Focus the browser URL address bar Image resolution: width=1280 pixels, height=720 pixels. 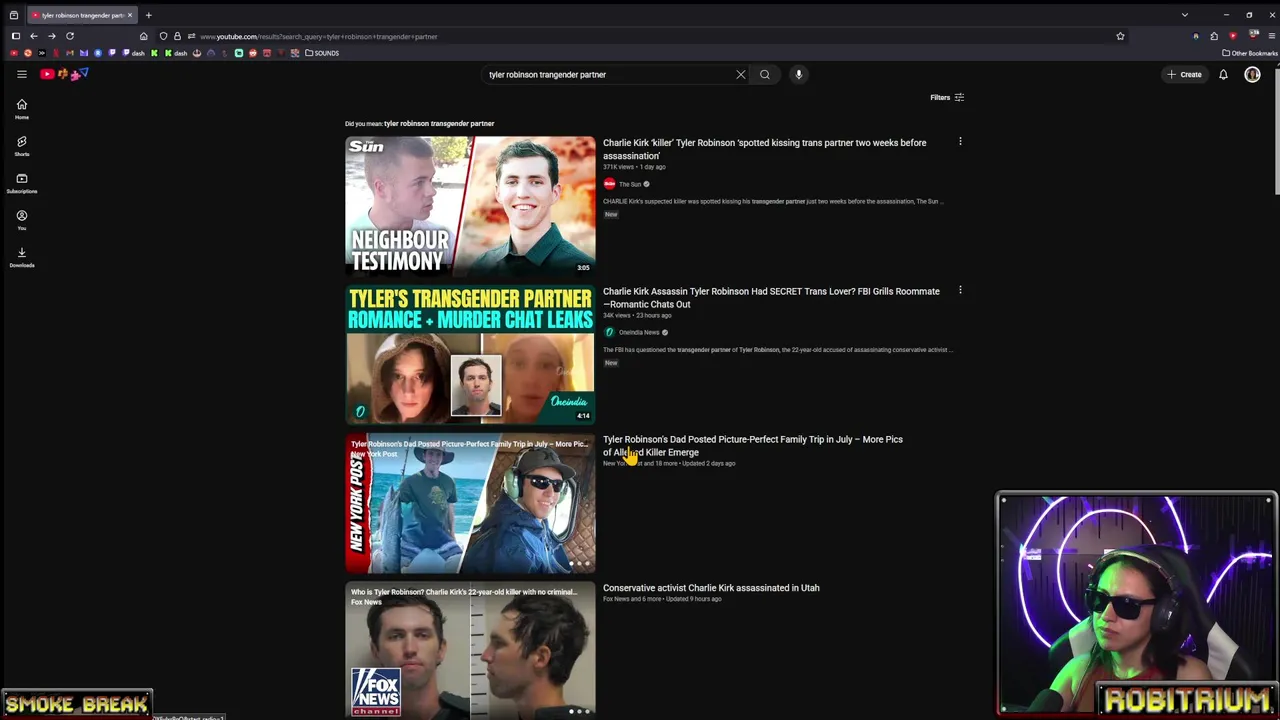coord(640,36)
